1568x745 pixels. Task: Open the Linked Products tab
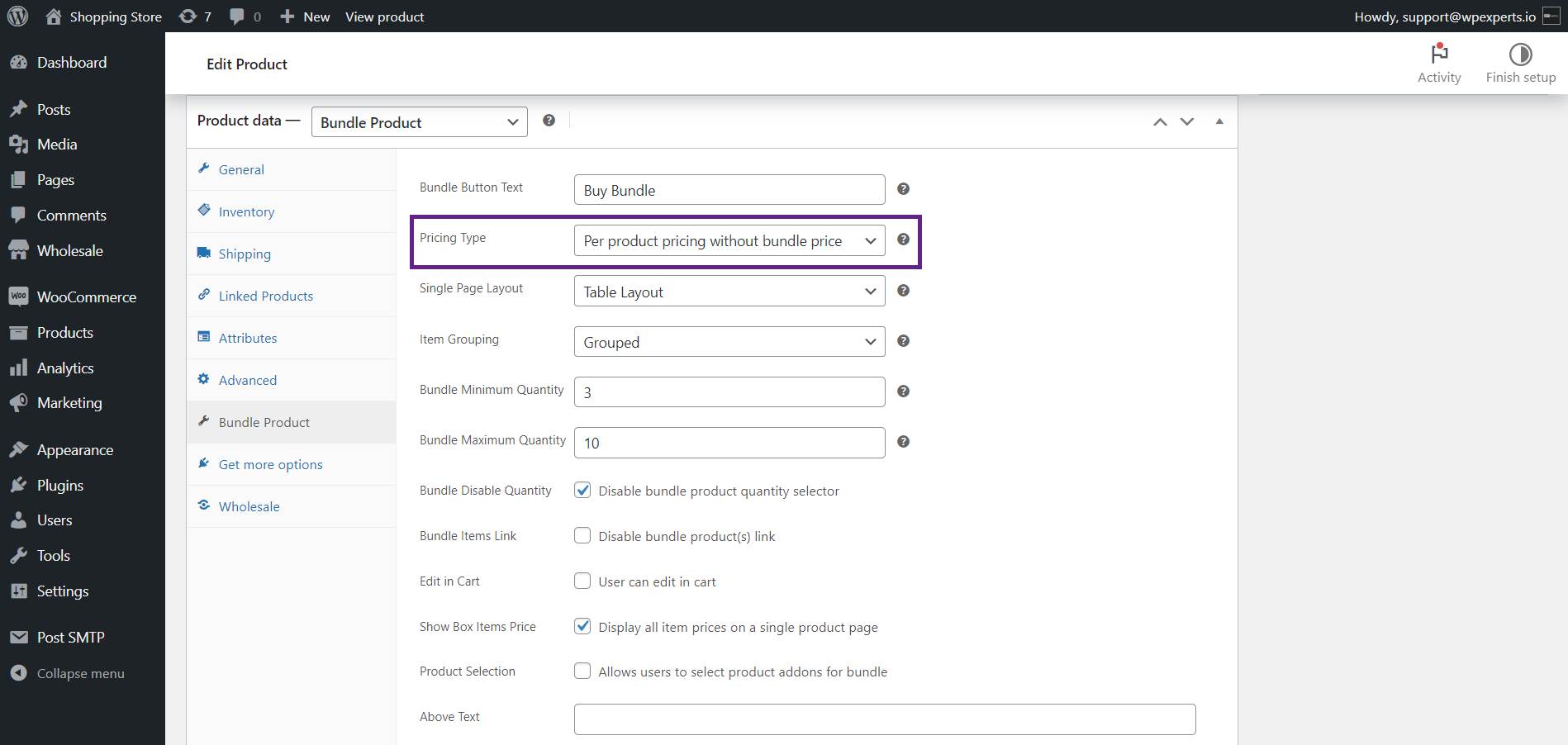(292, 296)
